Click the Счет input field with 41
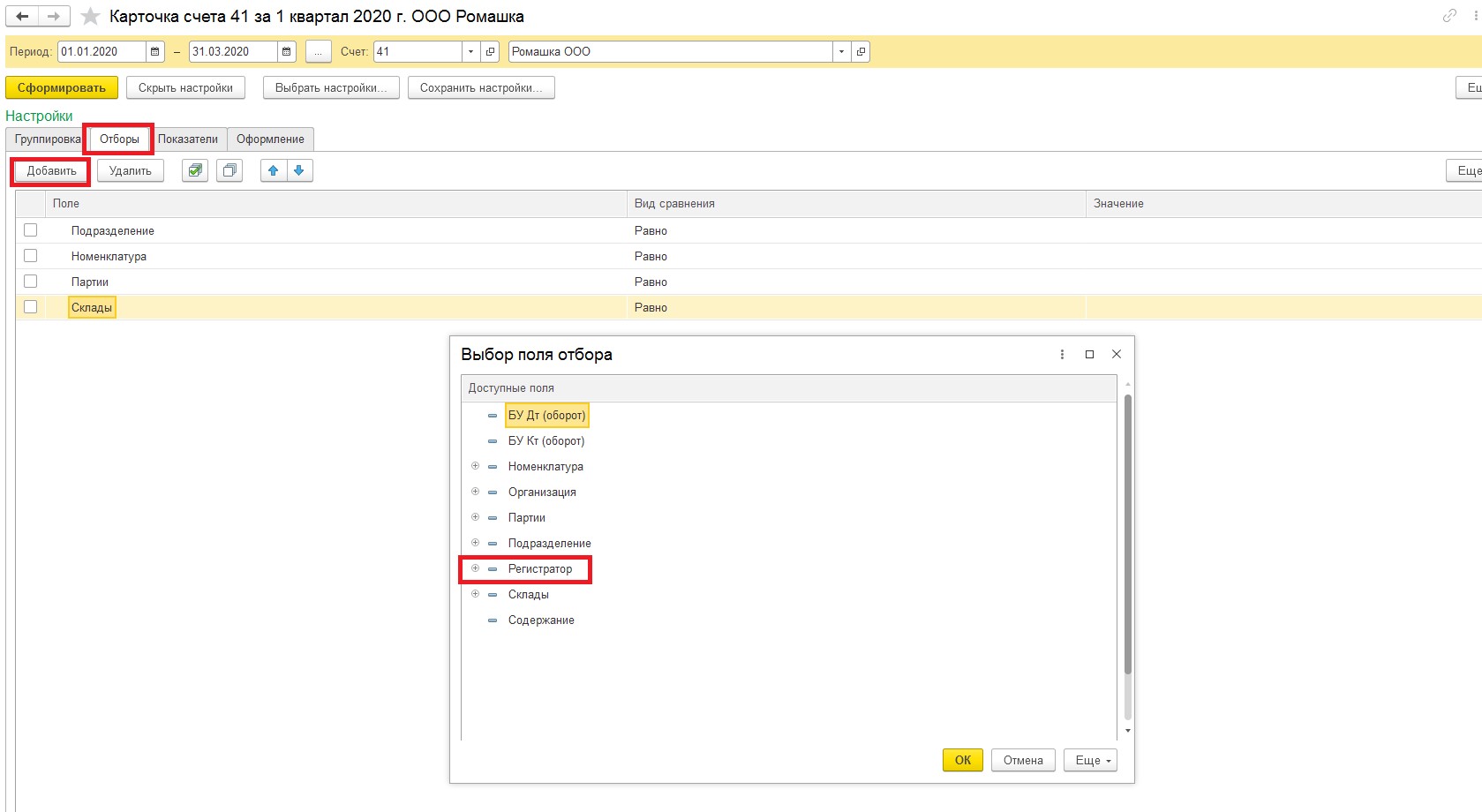This screenshot has width=1482, height=812. [418, 51]
